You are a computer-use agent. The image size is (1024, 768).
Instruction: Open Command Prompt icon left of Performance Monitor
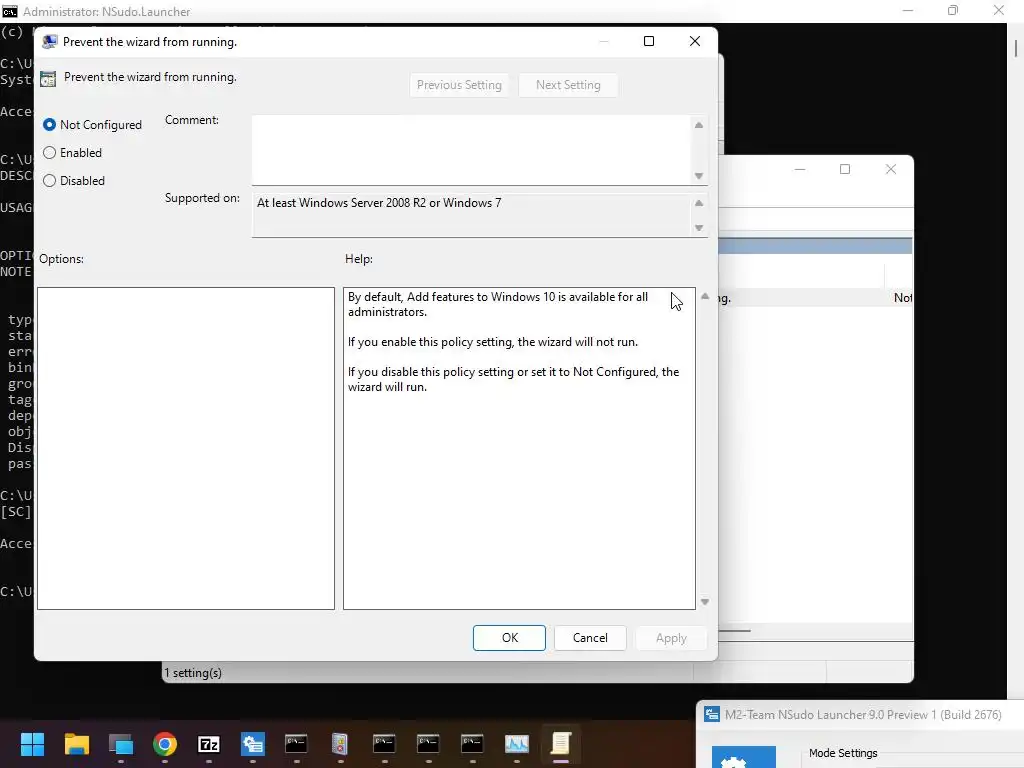pyautogui.click(x=472, y=744)
